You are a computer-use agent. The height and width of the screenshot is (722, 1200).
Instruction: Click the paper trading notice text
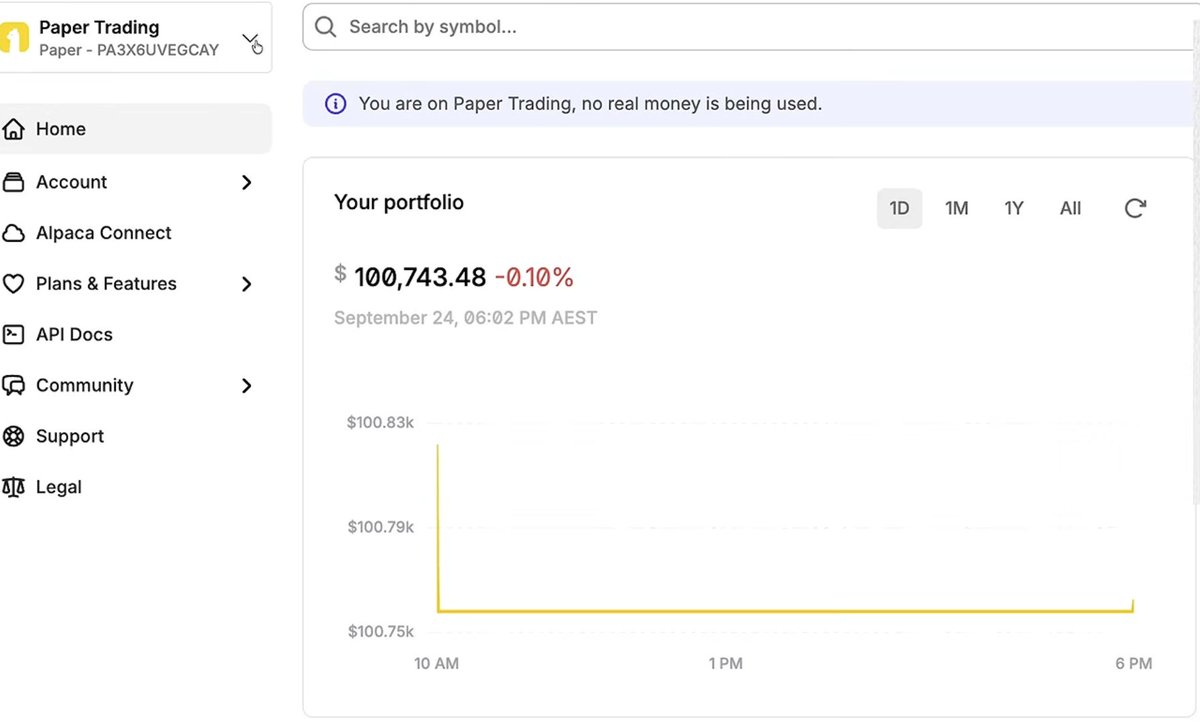coord(590,103)
